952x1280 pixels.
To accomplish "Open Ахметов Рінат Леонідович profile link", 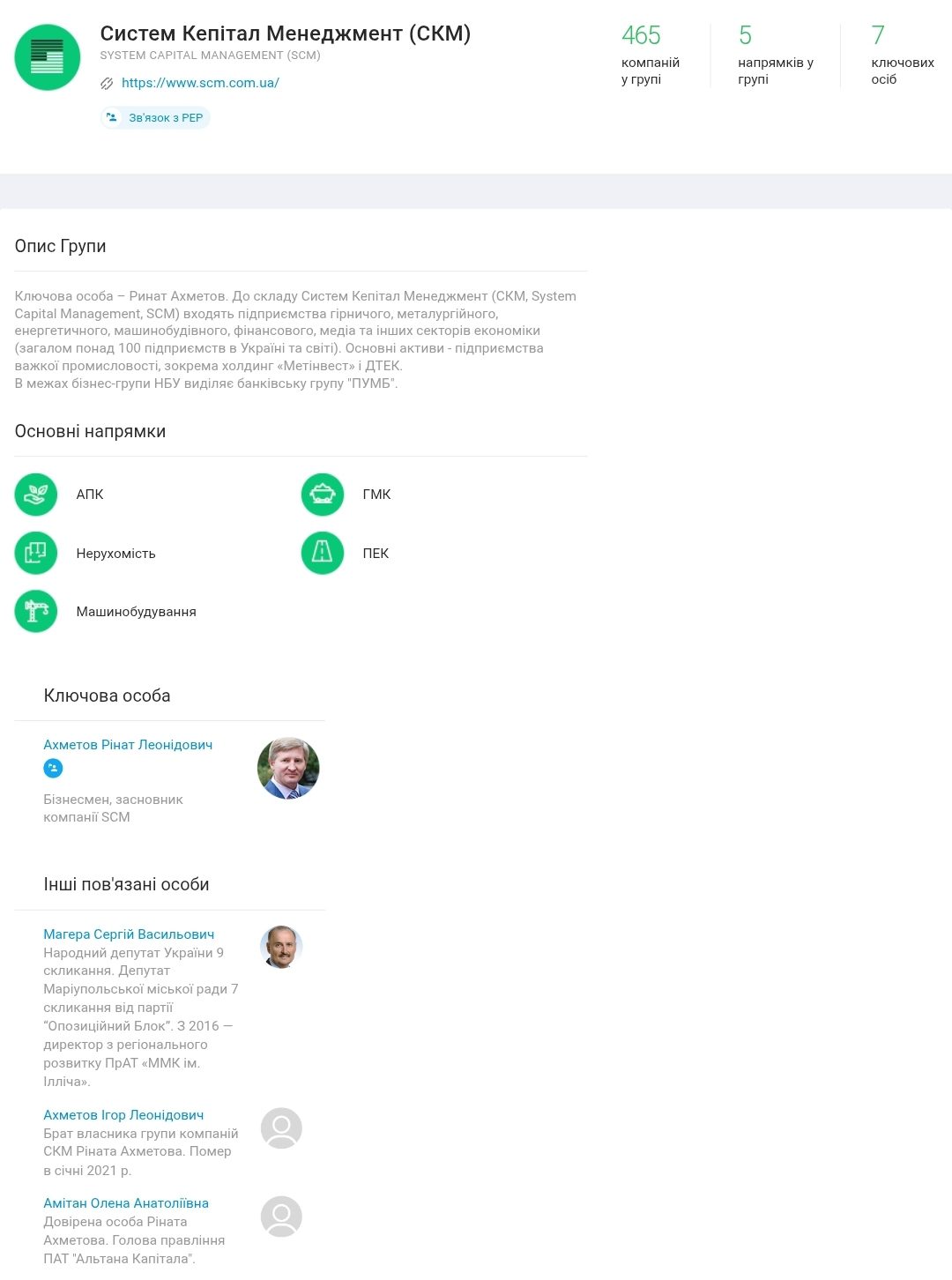I will tap(128, 745).
